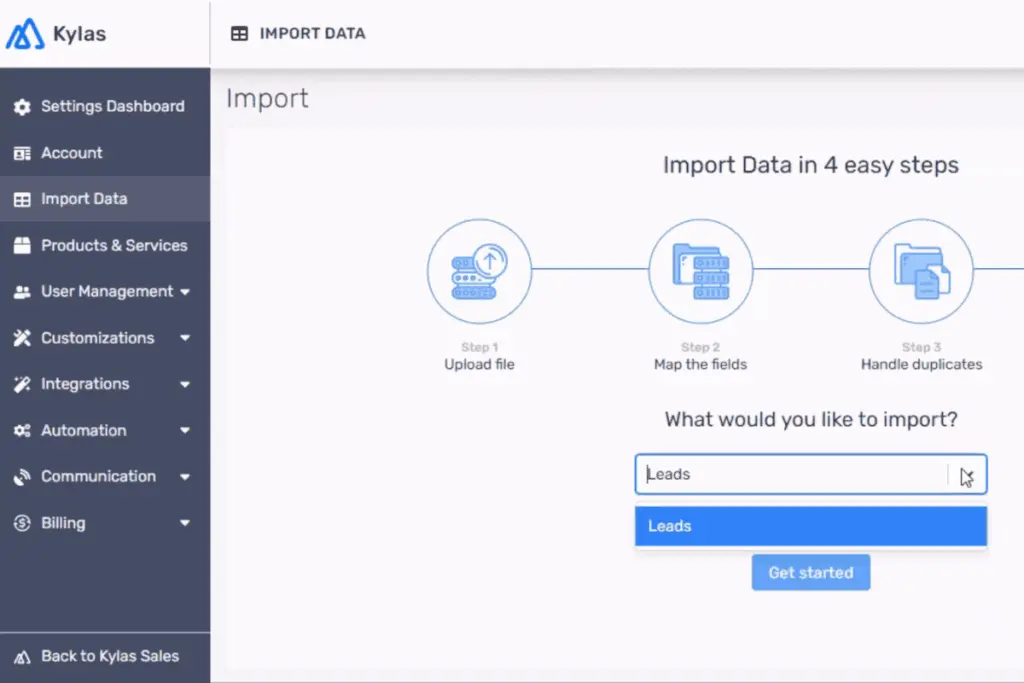Open Products & Services menu item
Image resolution: width=1024 pixels, height=683 pixels.
coord(105,246)
